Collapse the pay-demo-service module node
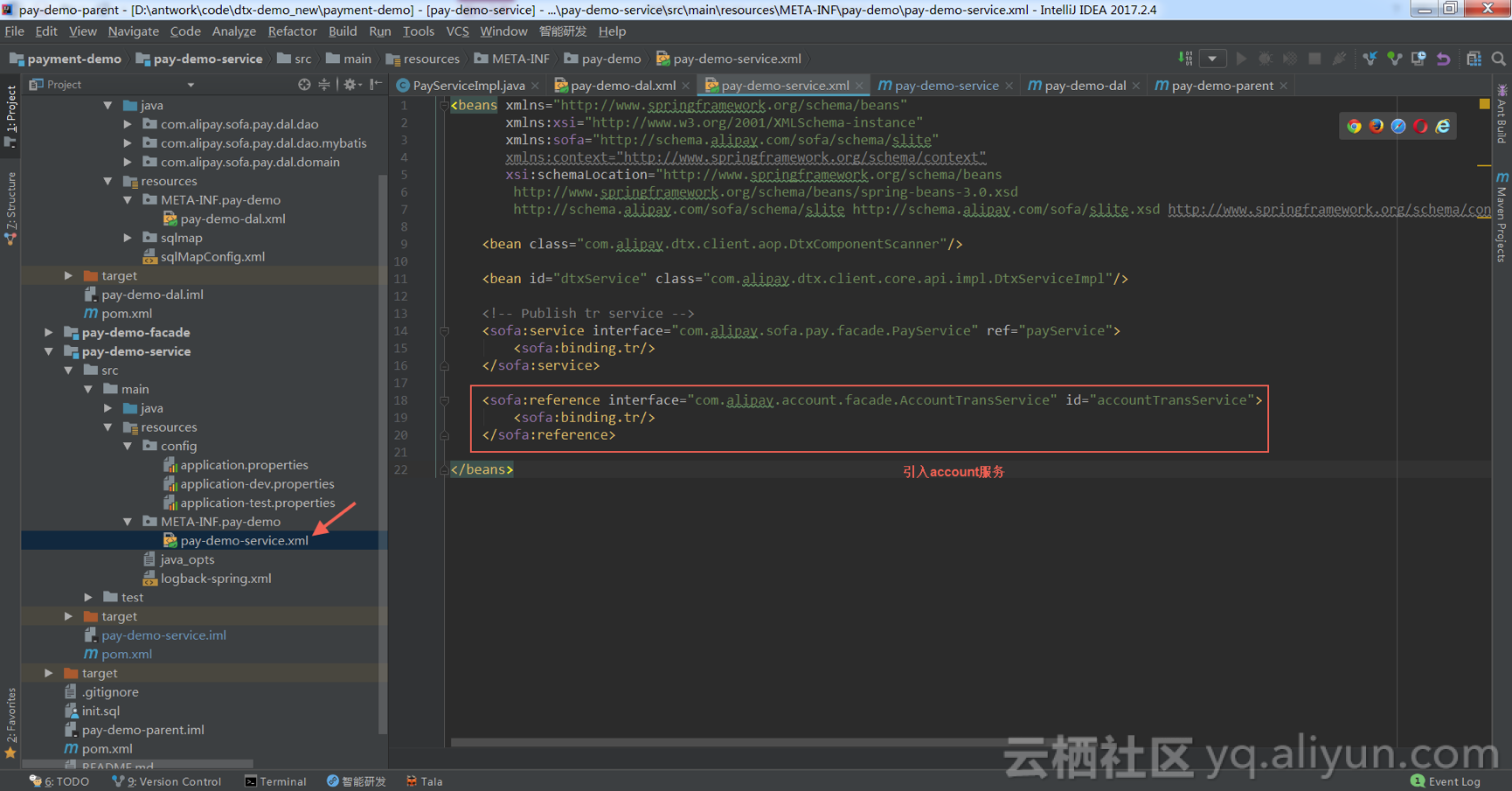This screenshot has height=791, width=1512. tap(49, 351)
